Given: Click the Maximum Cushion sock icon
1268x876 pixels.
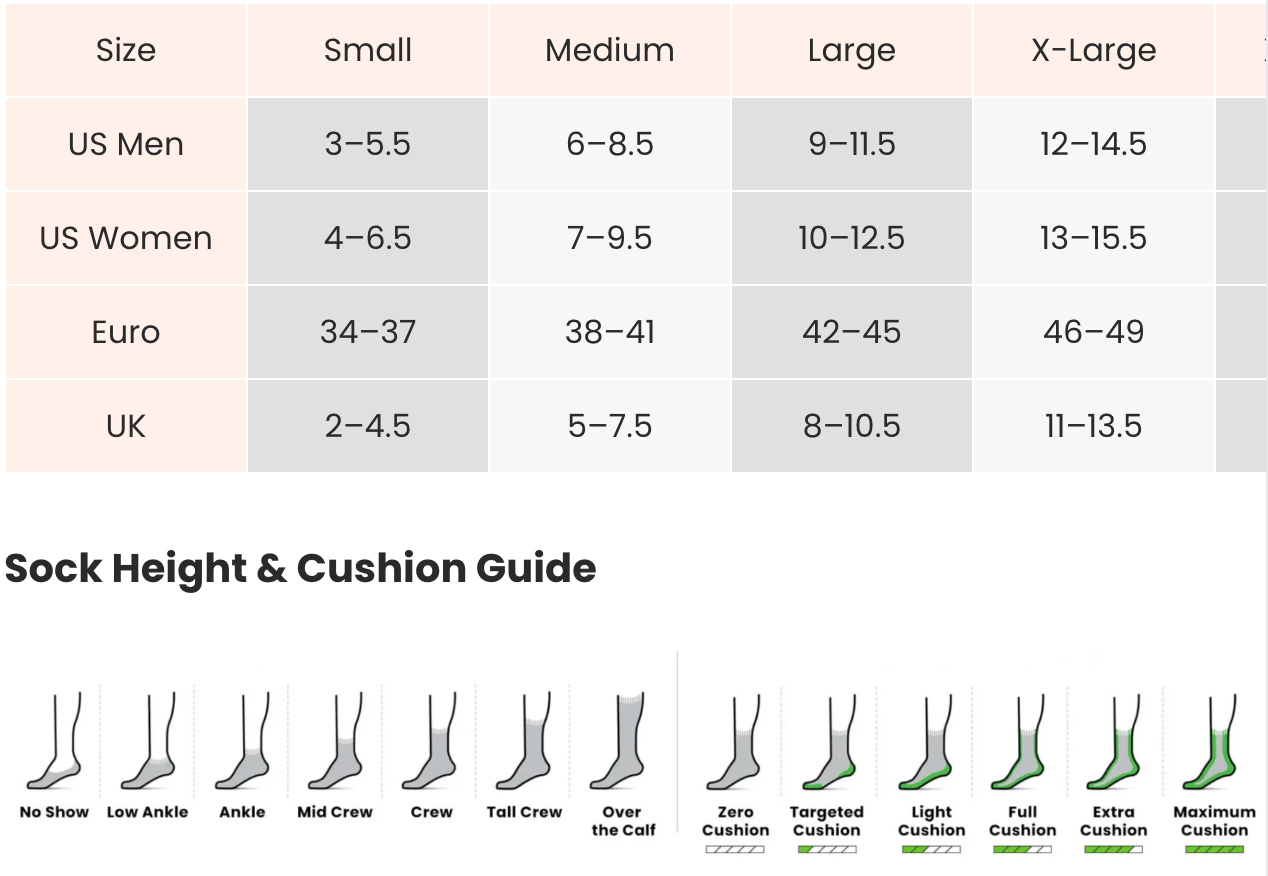Looking at the screenshot, I should pyautogui.click(x=1210, y=741).
